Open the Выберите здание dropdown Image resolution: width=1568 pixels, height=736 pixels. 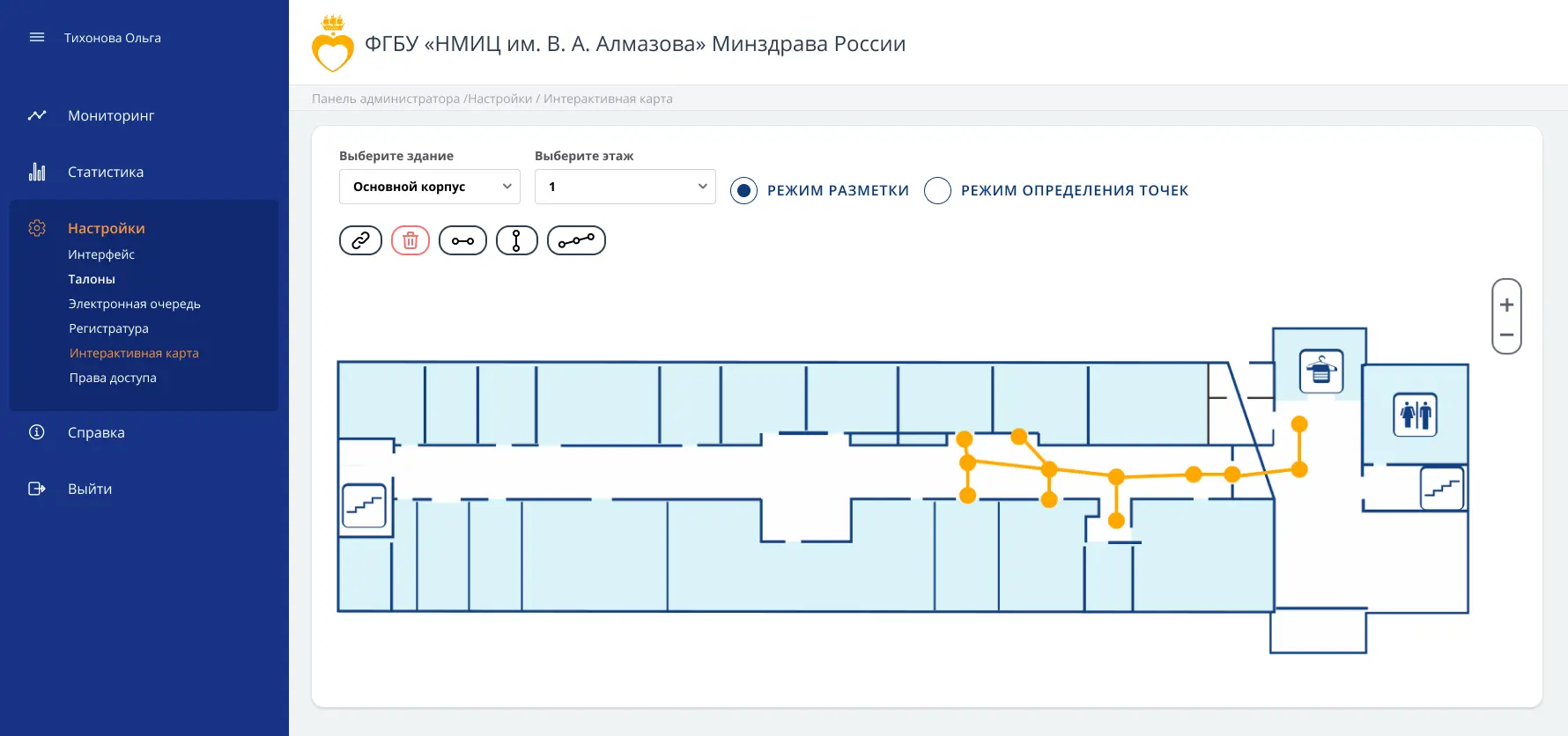coord(430,187)
